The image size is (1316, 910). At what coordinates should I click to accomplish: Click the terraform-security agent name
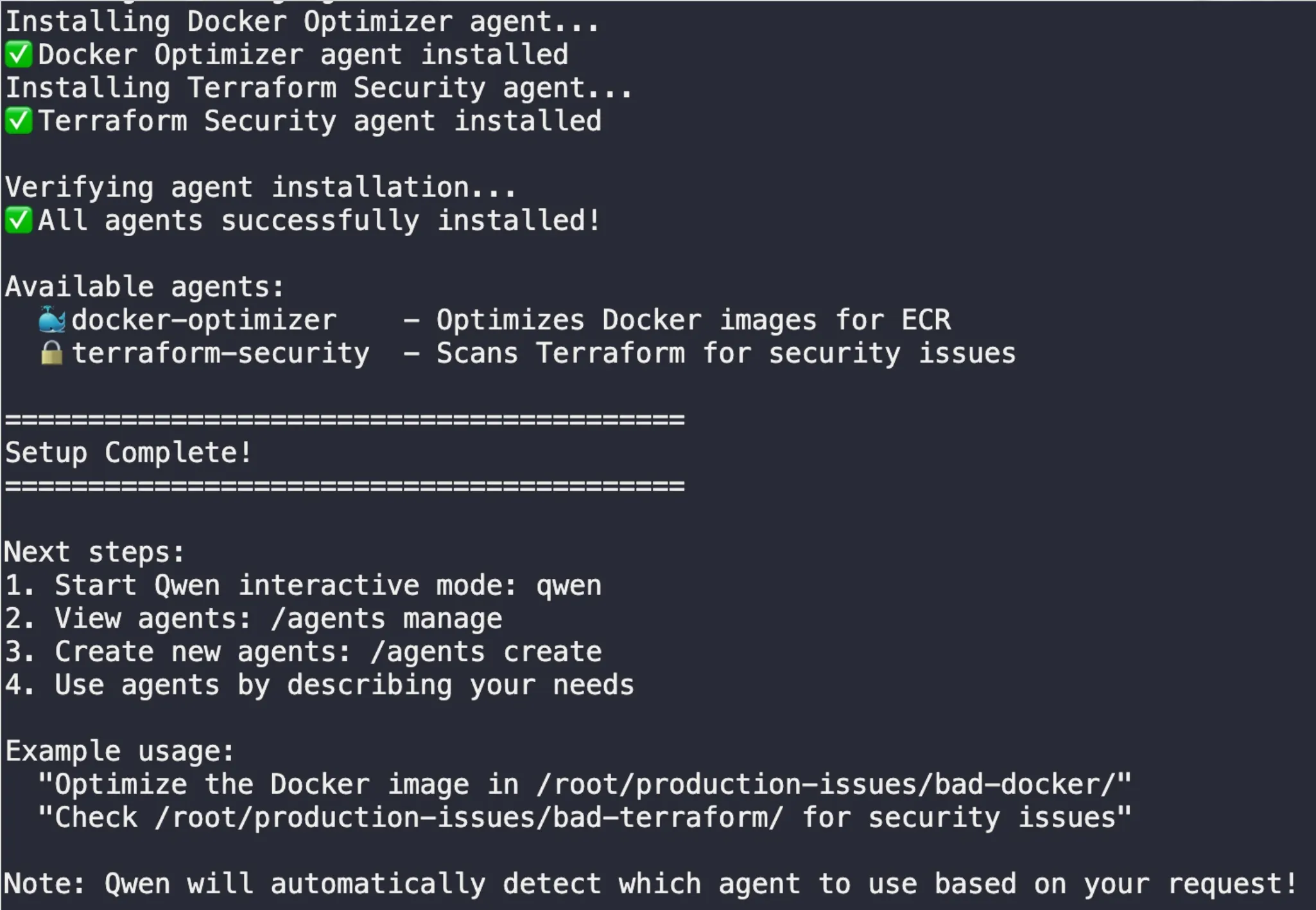point(220,353)
